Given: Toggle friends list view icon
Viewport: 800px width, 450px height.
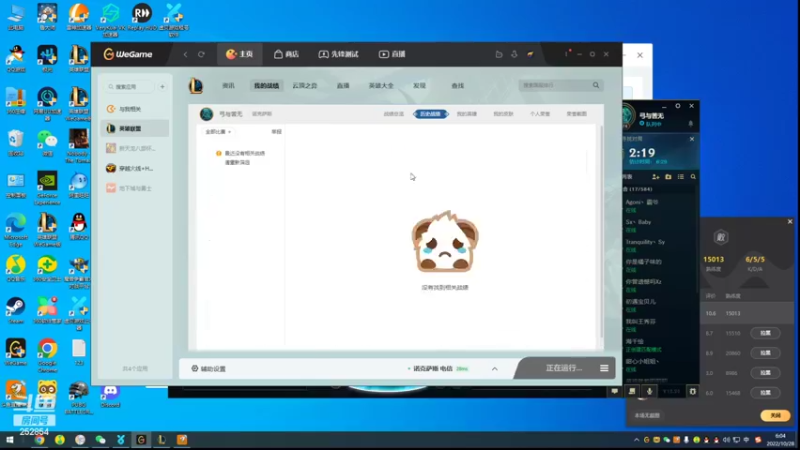Looking at the screenshot, I should click(x=681, y=177).
